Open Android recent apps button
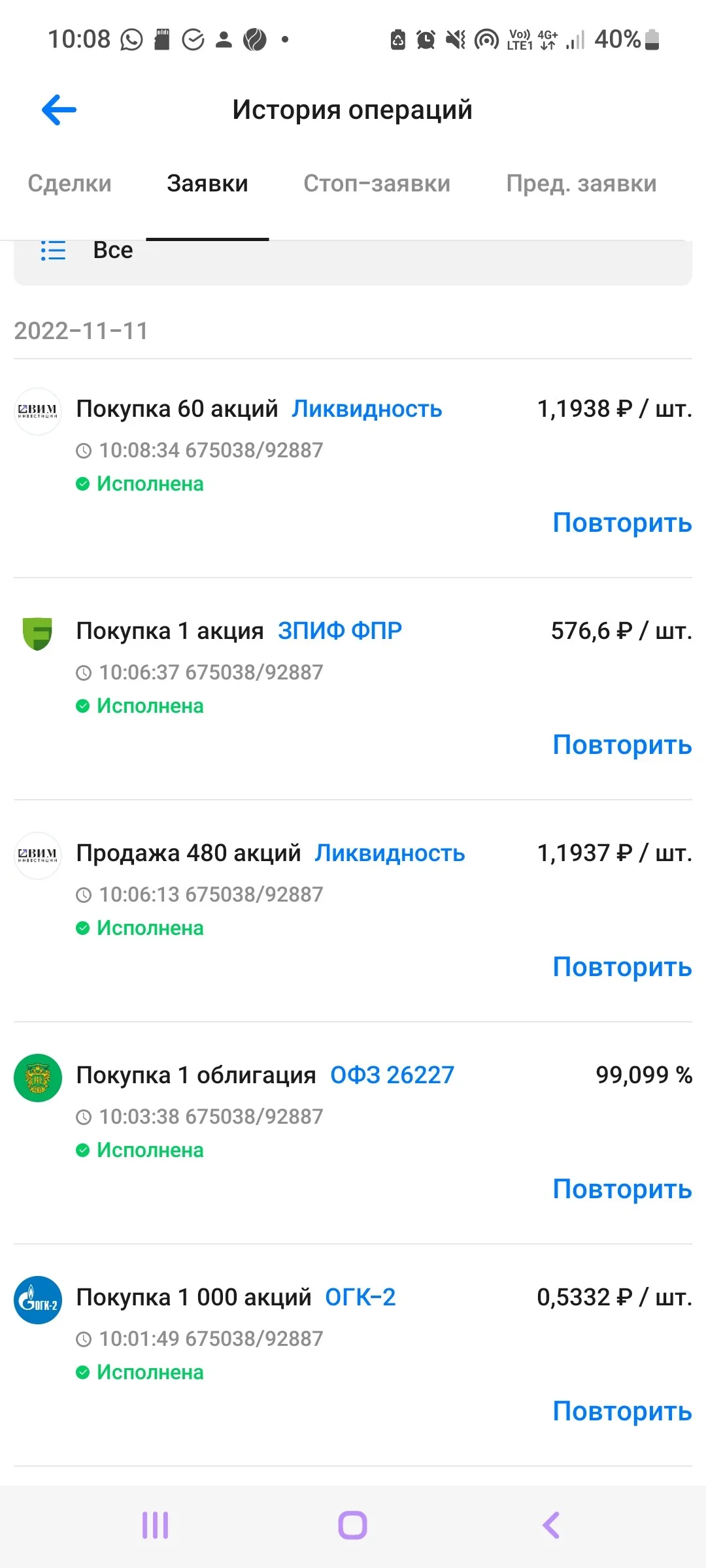706x1568 pixels. (156, 1526)
